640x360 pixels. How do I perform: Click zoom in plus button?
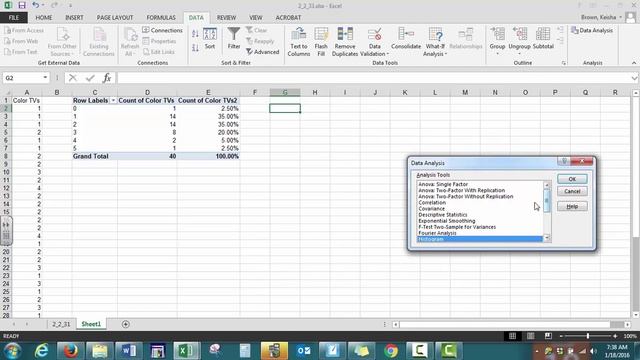tap(615, 336)
